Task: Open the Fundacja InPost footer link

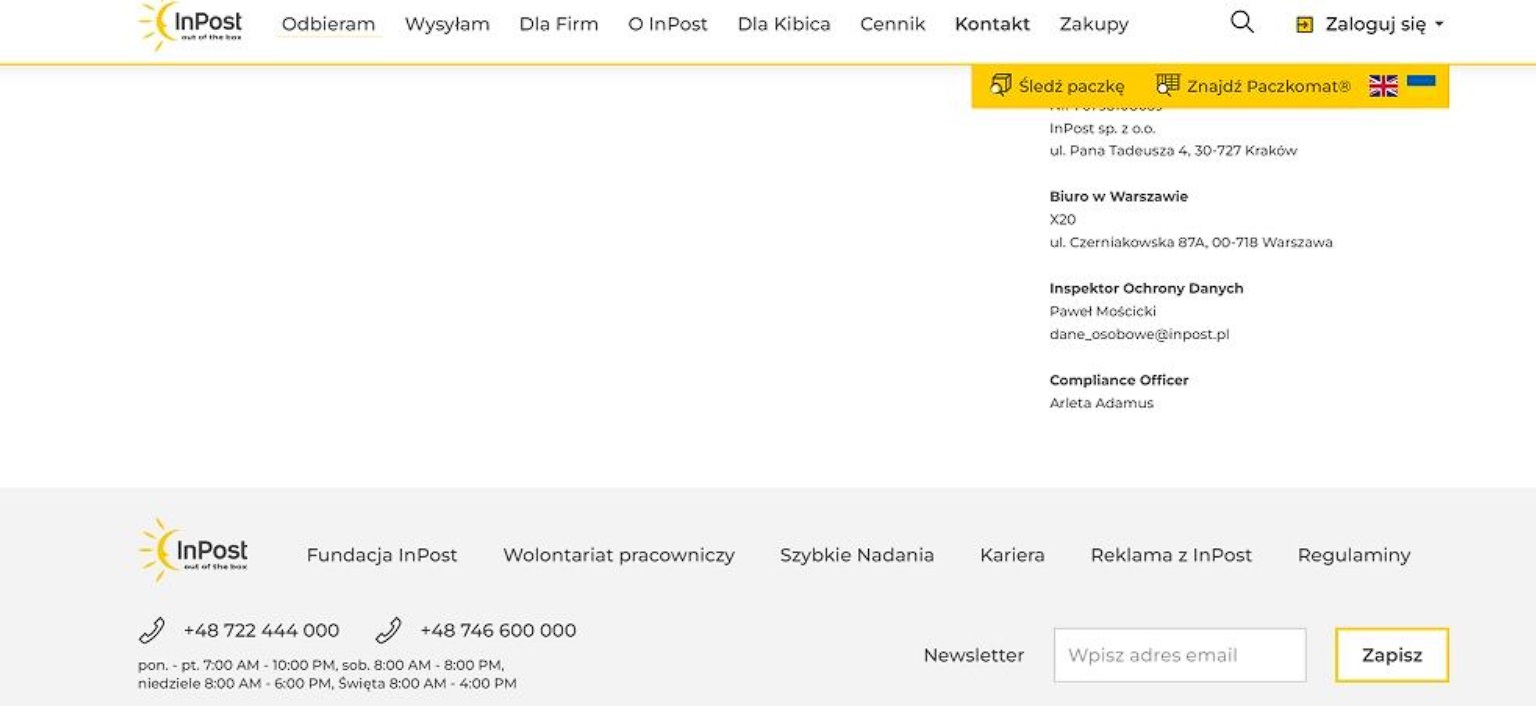Action: pos(382,555)
